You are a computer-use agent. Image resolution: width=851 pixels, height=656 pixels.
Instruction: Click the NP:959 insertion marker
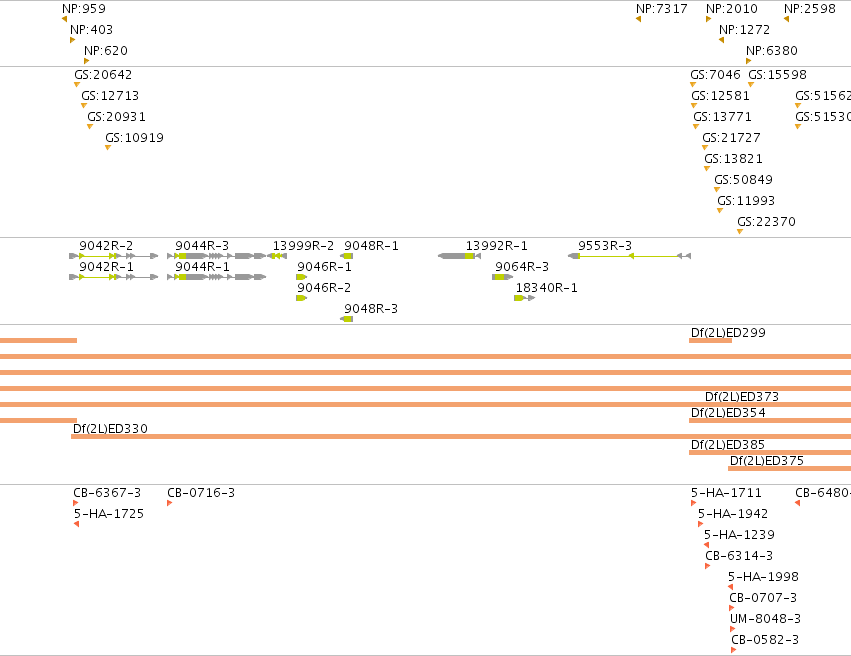tap(65, 19)
